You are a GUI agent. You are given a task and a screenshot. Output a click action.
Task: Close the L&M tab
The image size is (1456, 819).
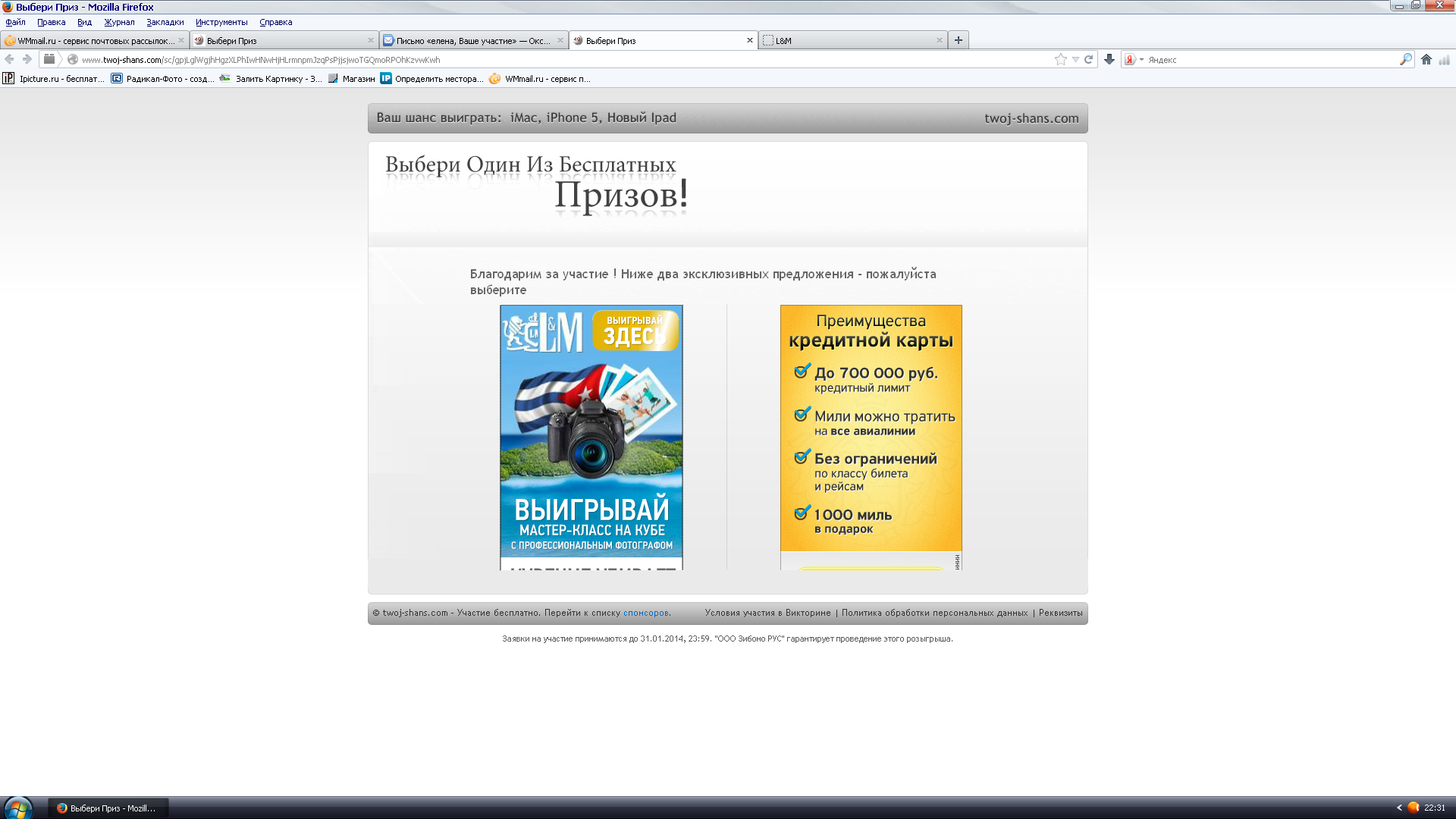coord(940,40)
